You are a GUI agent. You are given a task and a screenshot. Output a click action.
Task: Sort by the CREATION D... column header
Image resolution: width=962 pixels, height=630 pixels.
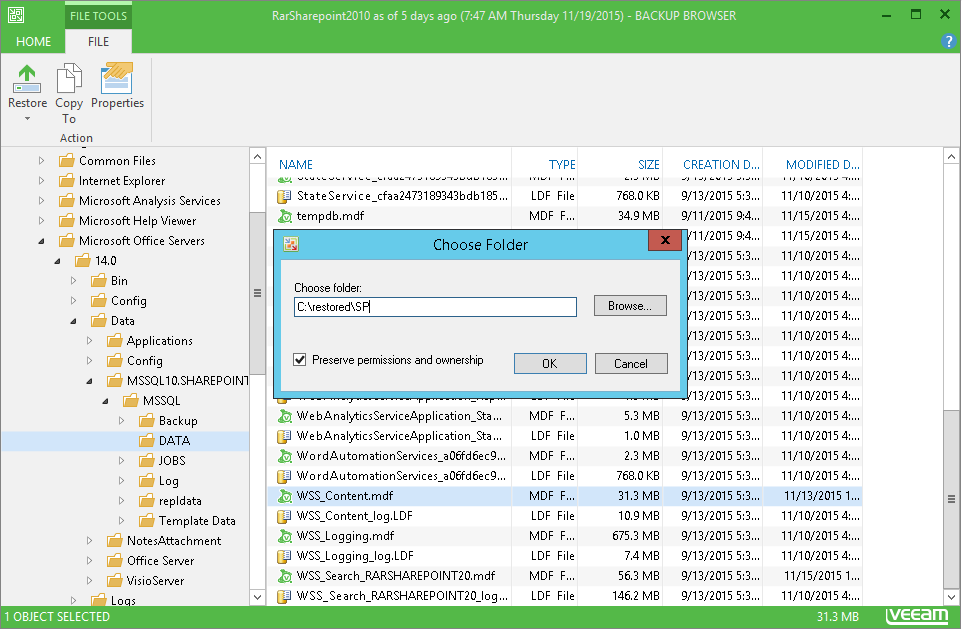(x=721, y=164)
